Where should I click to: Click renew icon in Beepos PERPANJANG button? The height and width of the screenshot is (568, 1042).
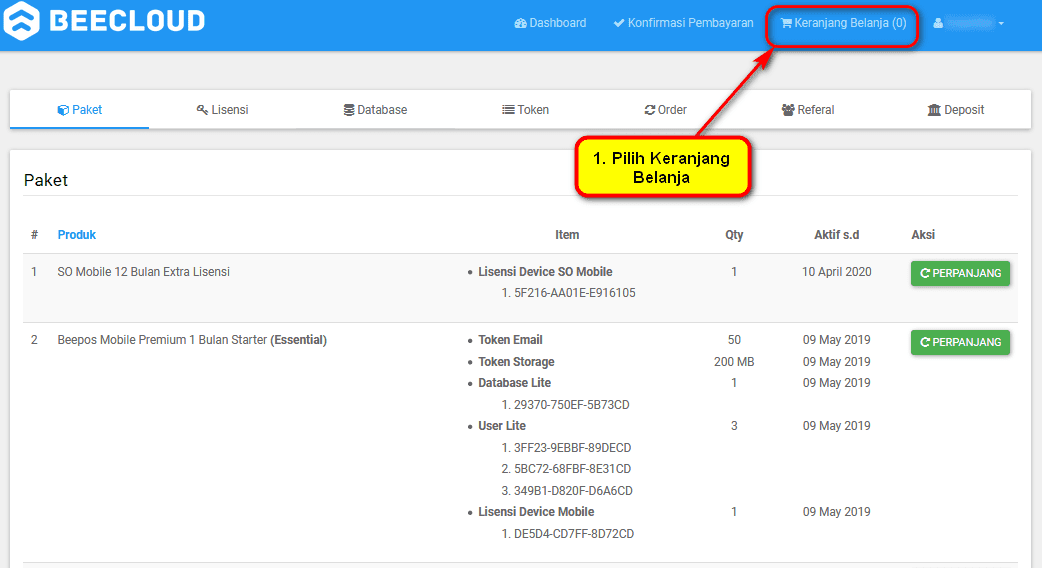click(x=924, y=342)
